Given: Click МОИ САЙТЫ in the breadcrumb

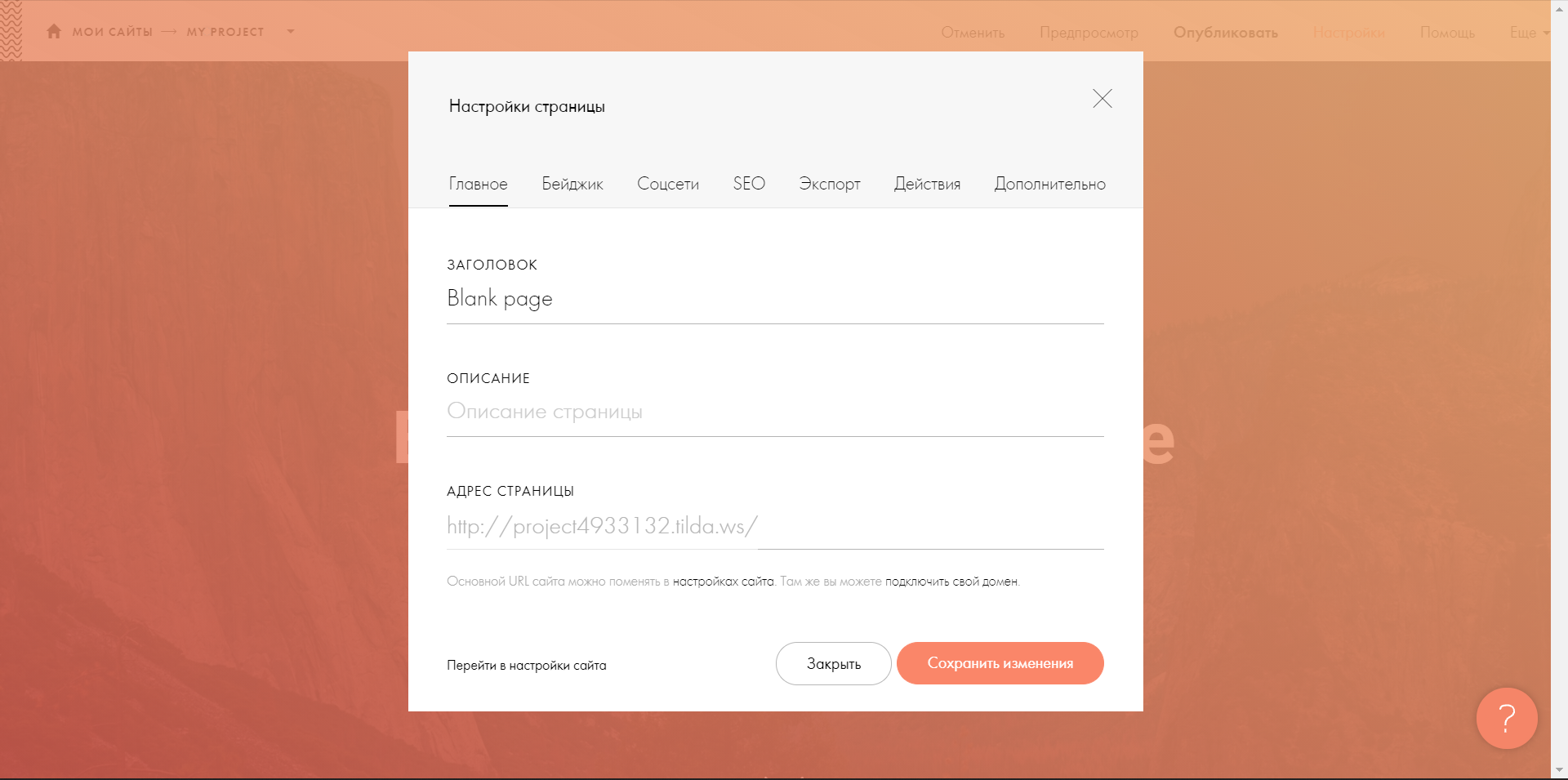Looking at the screenshot, I should point(113,32).
